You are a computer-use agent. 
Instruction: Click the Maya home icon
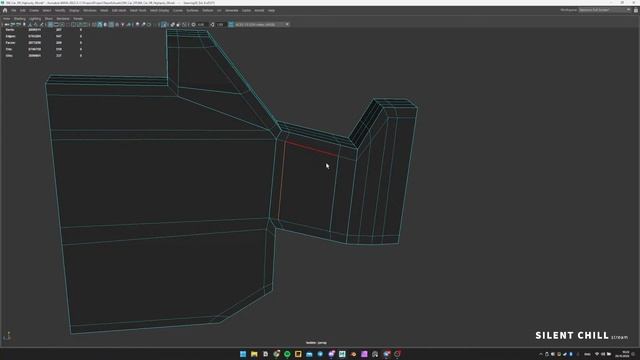(5, 10)
